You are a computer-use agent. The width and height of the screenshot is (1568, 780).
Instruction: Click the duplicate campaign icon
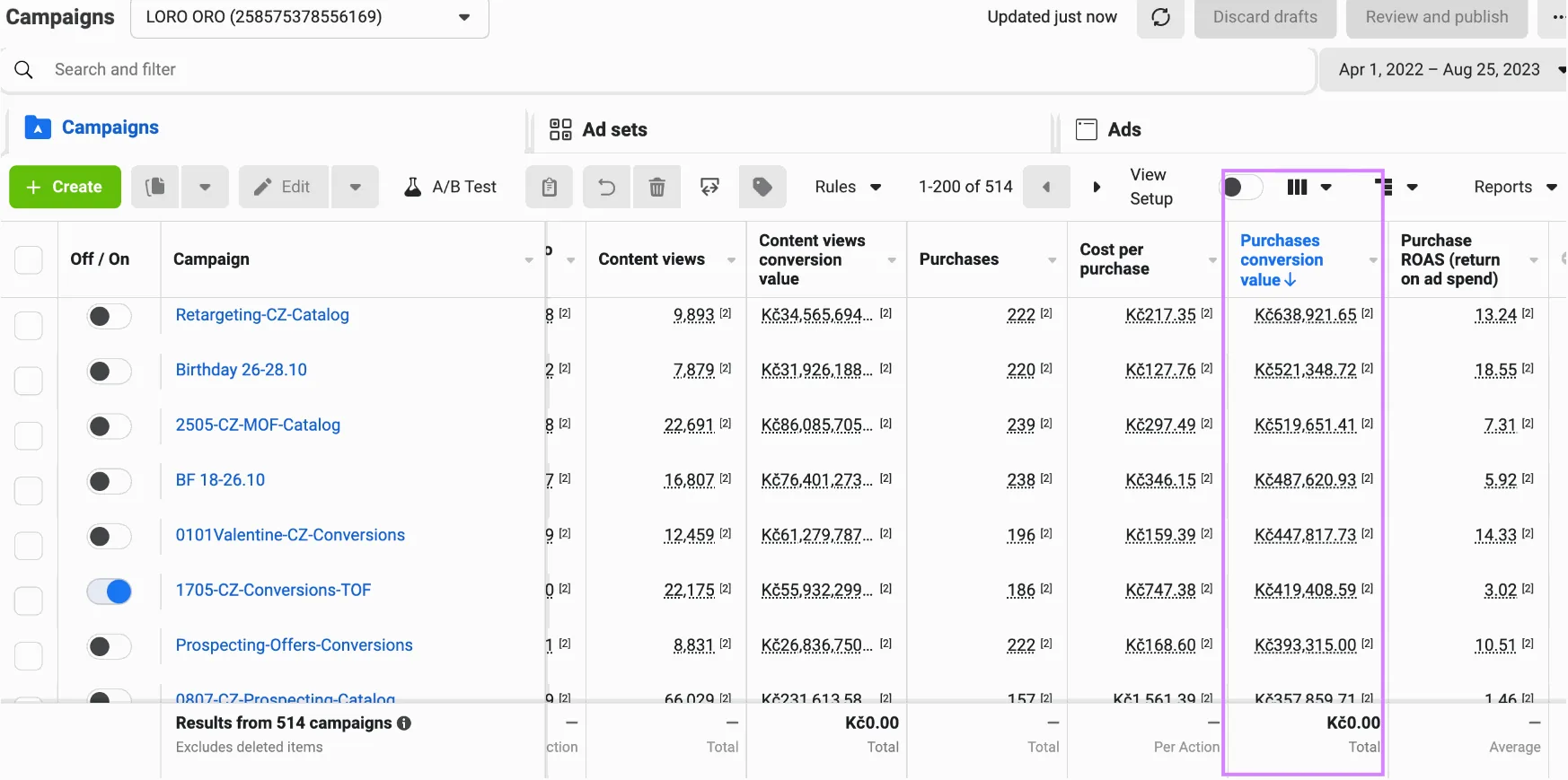click(155, 187)
